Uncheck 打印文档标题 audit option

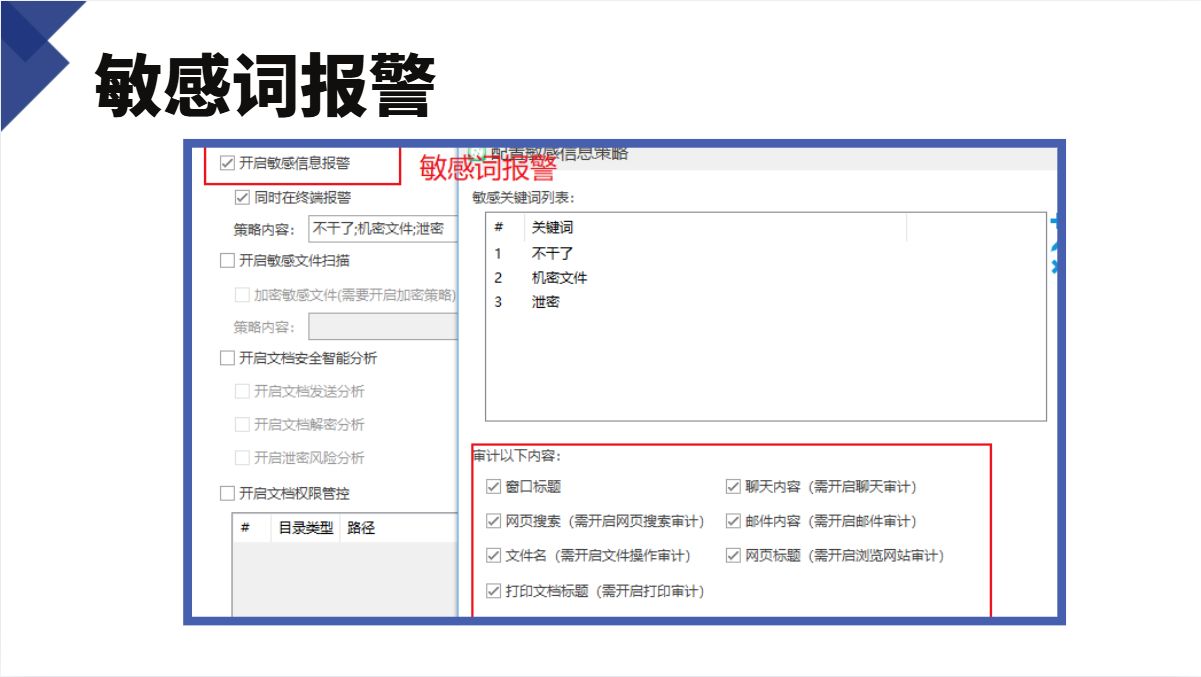click(493, 591)
